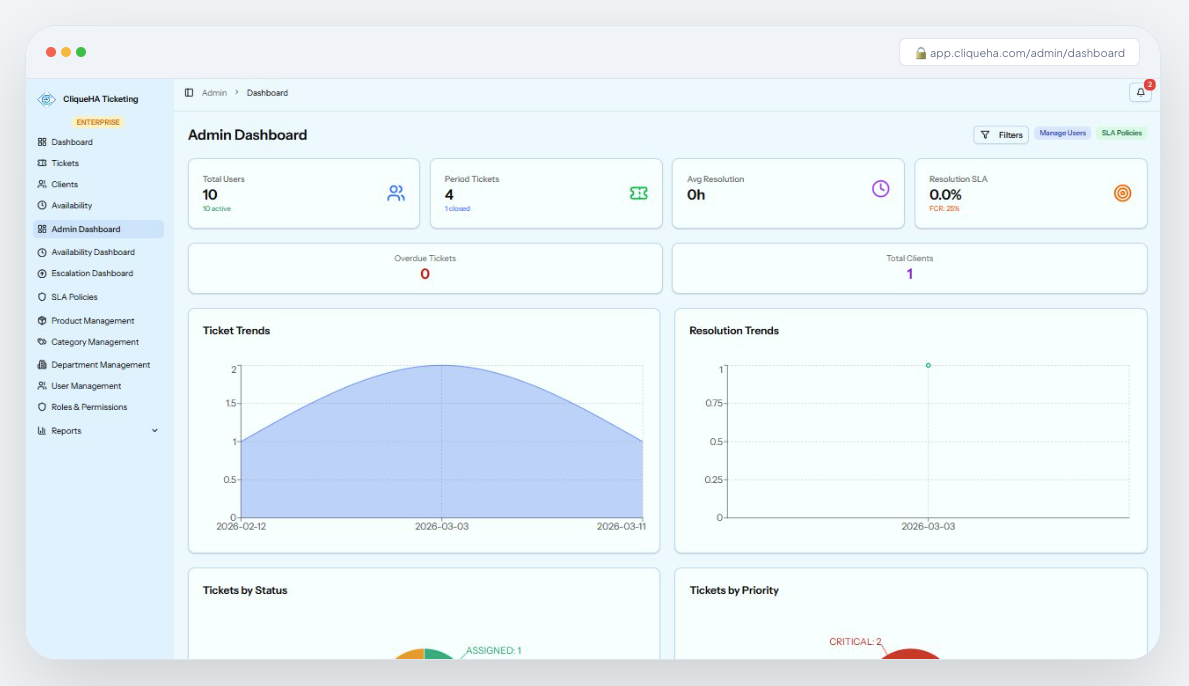
Task: Click the Period Tickets ticket icon
Action: coord(638,193)
